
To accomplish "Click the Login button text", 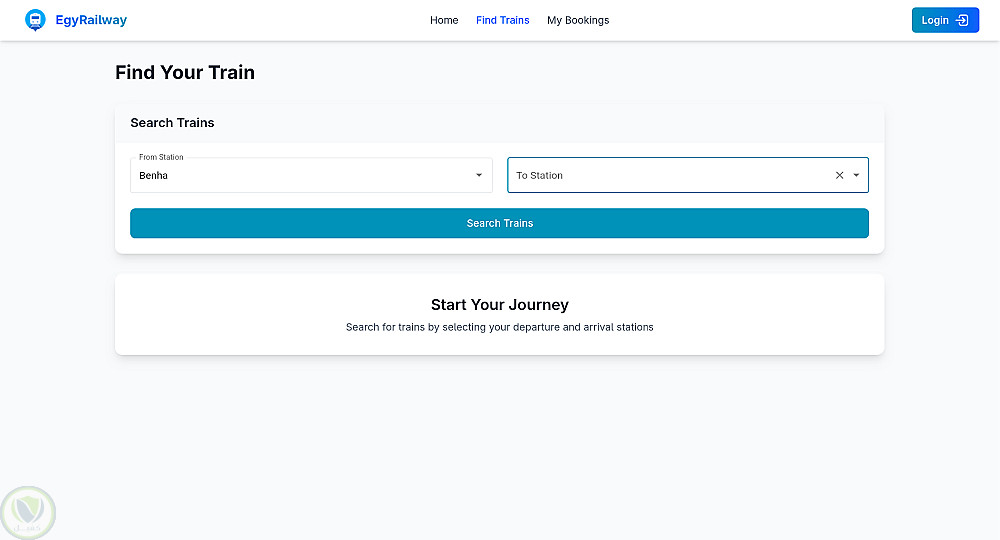I will (x=935, y=20).
